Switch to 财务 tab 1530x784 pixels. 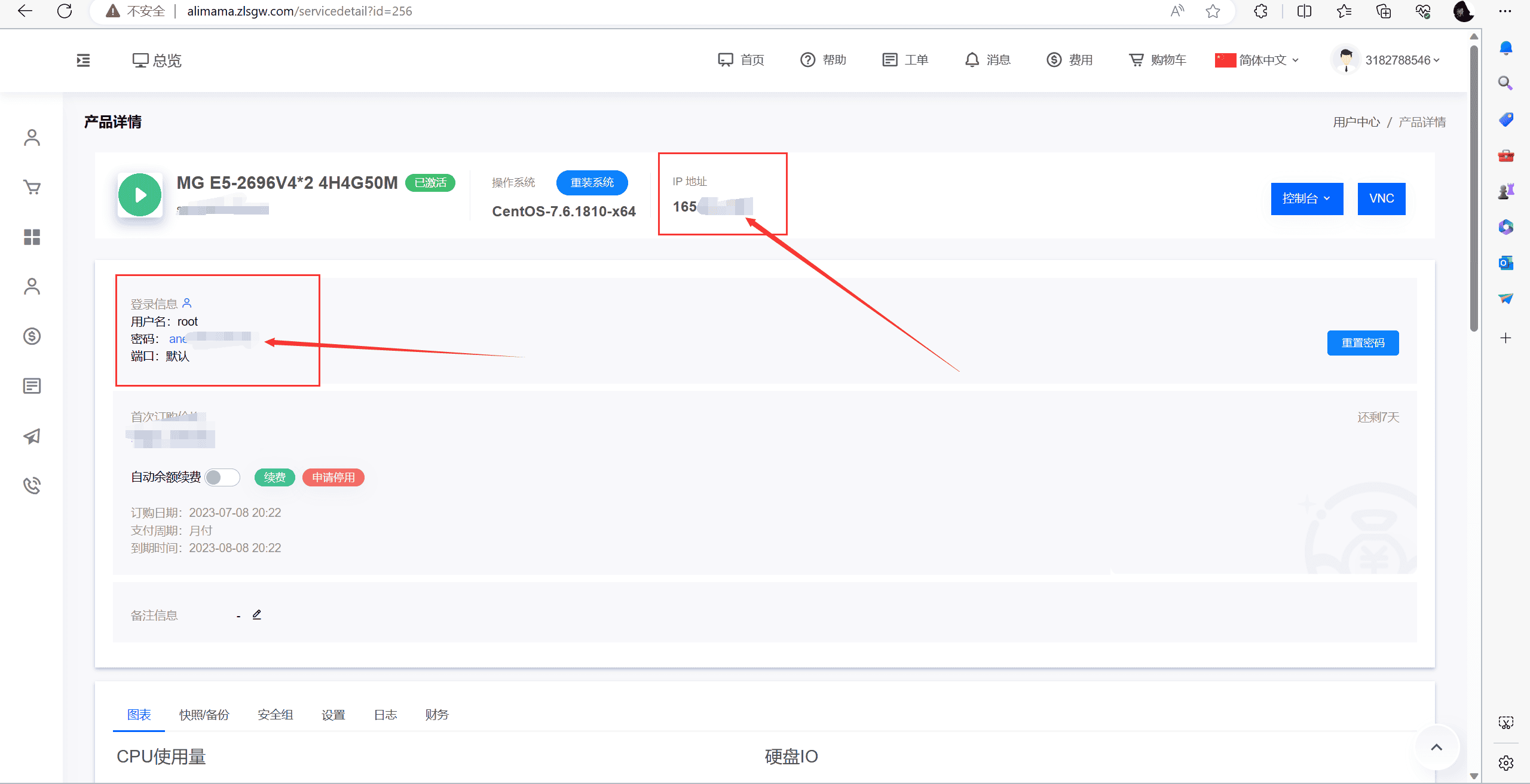(x=437, y=715)
